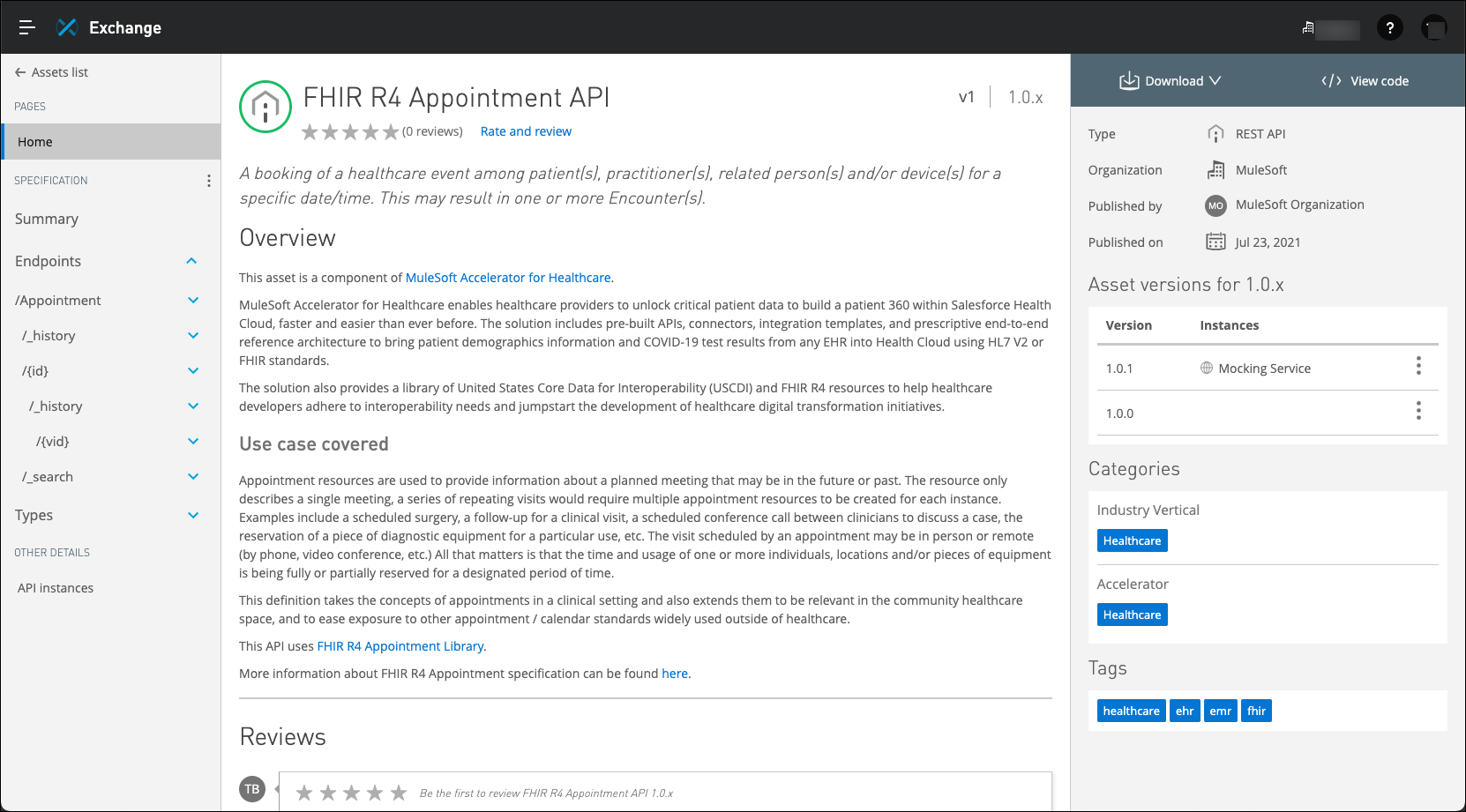Open the Summary section
Screen dimensions: 1466x812
point(47,219)
